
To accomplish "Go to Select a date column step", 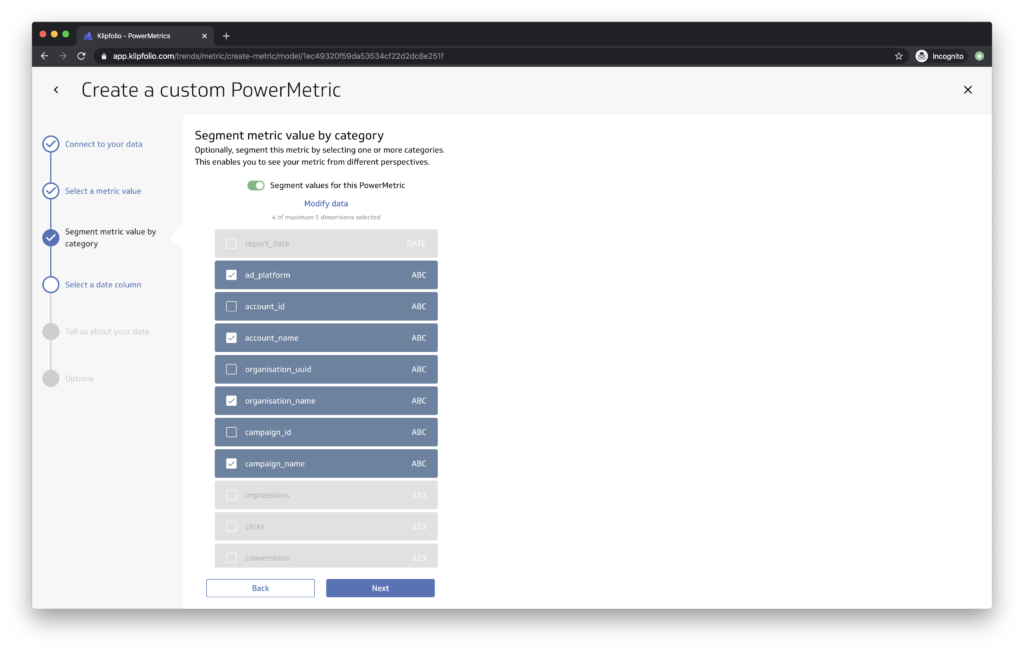I will pyautogui.click(x=103, y=285).
